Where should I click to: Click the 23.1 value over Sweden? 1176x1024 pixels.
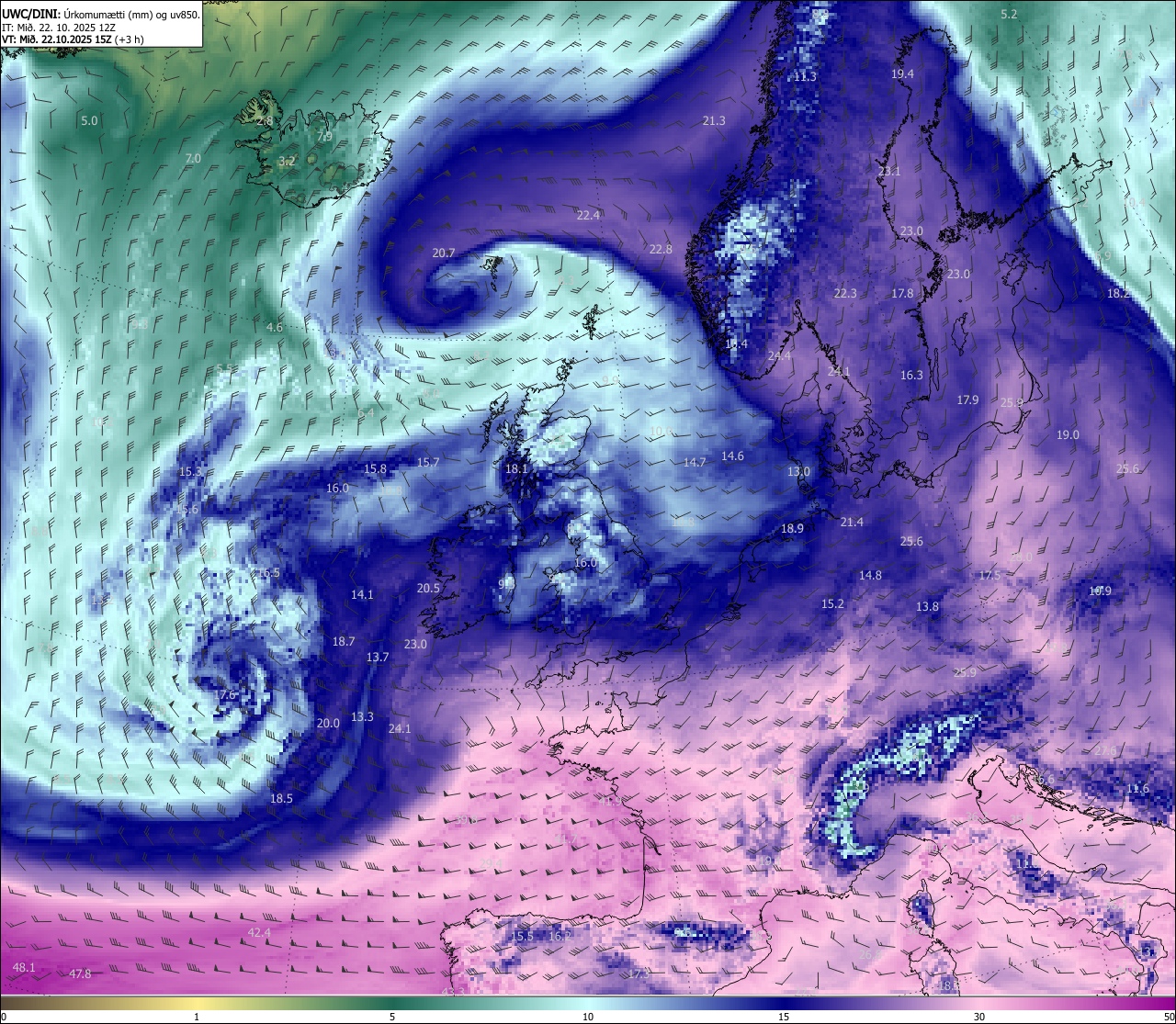click(x=889, y=171)
